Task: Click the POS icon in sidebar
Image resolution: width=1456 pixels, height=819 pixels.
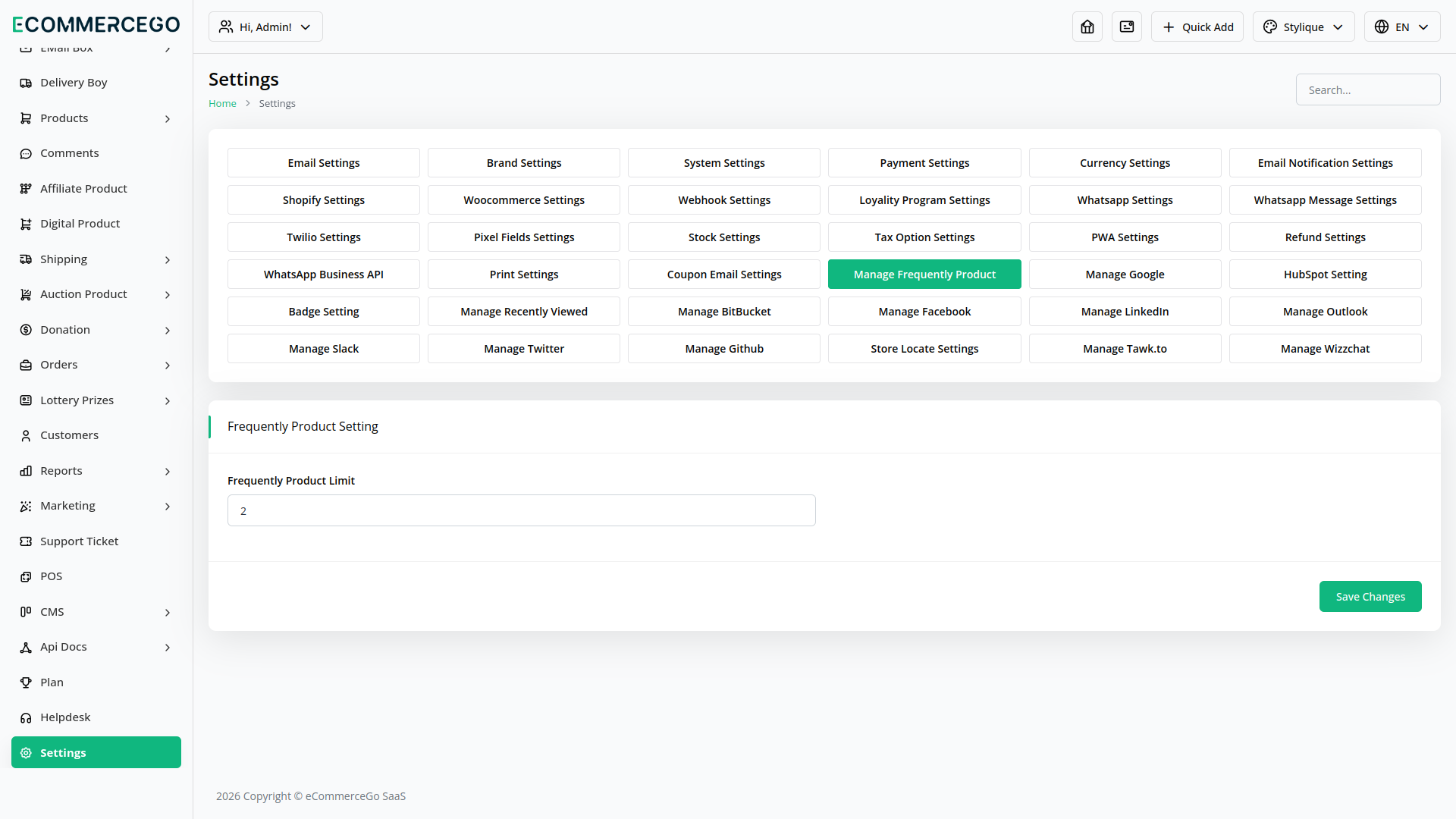Action: coord(26,576)
